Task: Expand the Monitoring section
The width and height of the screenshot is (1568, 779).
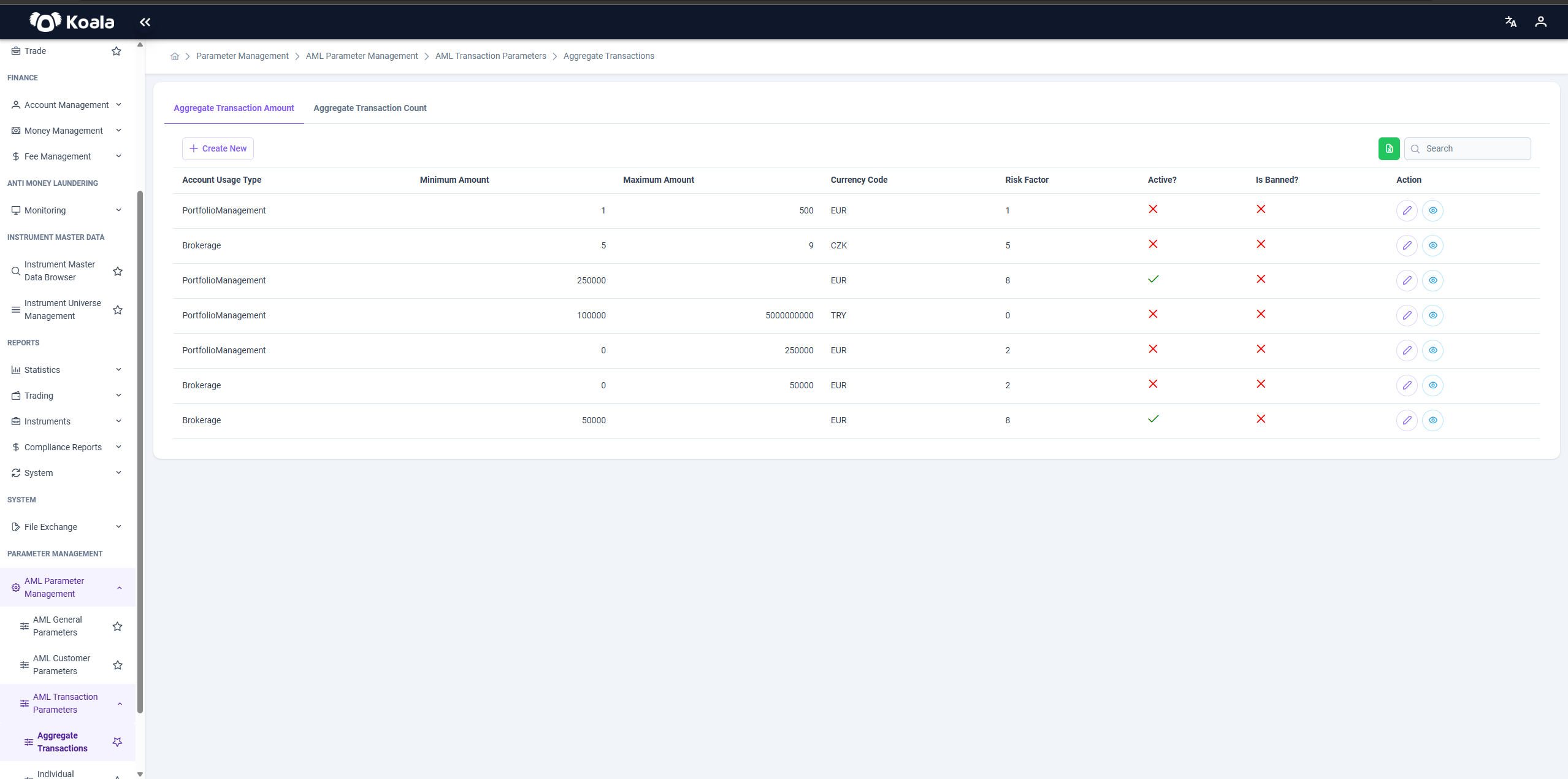Action: [67, 210]
